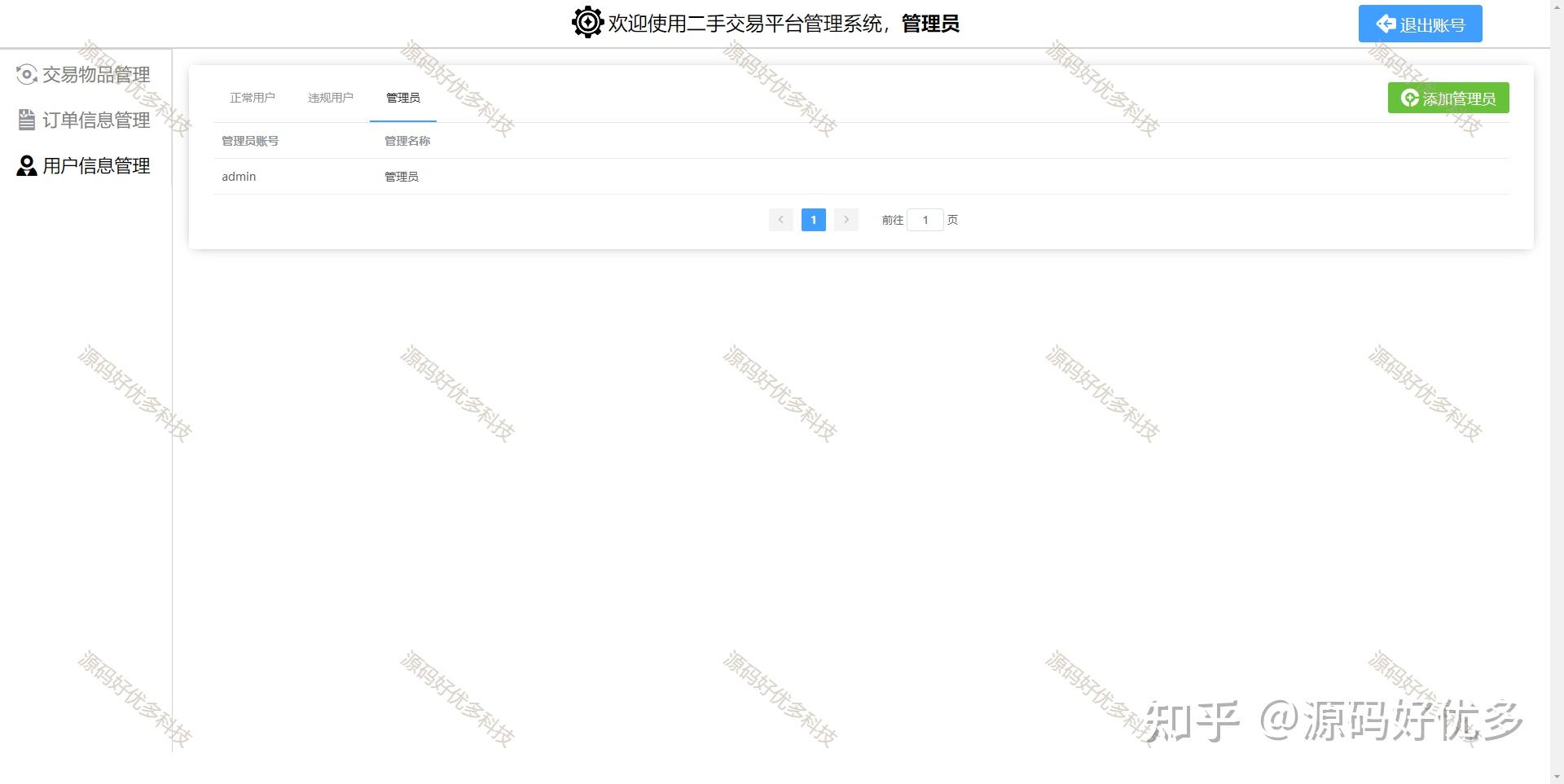Click the logout arrow icon on 退出账号 button
1564x784 pixels.
point(1386,24)
